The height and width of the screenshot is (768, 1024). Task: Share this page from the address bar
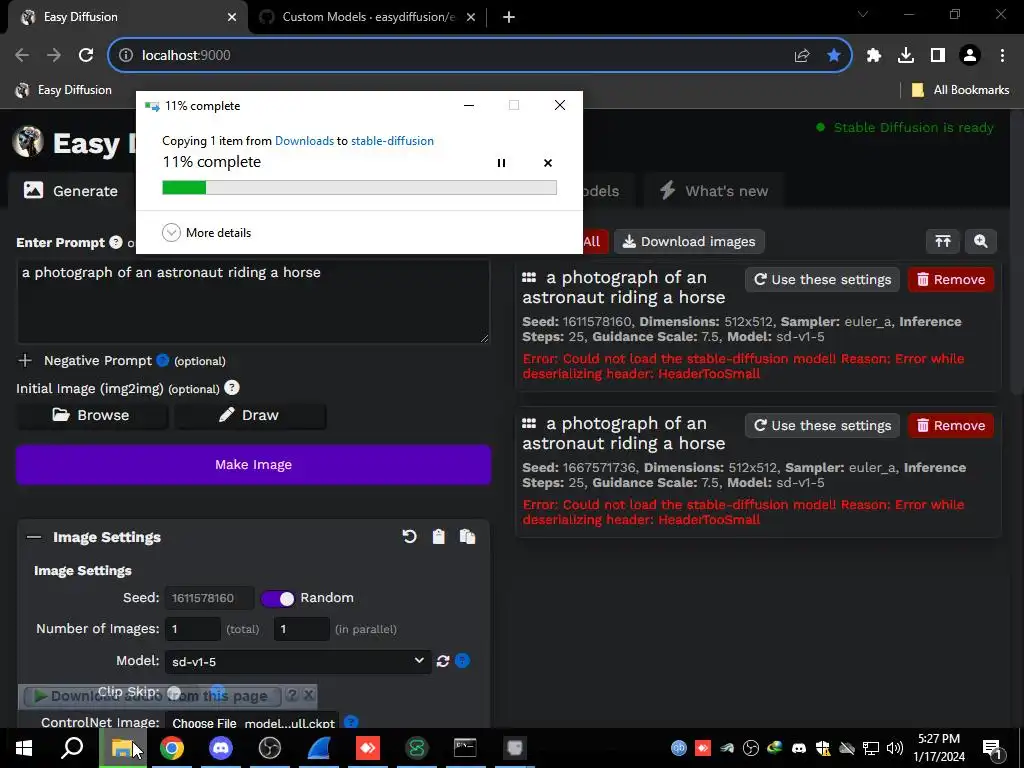(x=802, y=56)
